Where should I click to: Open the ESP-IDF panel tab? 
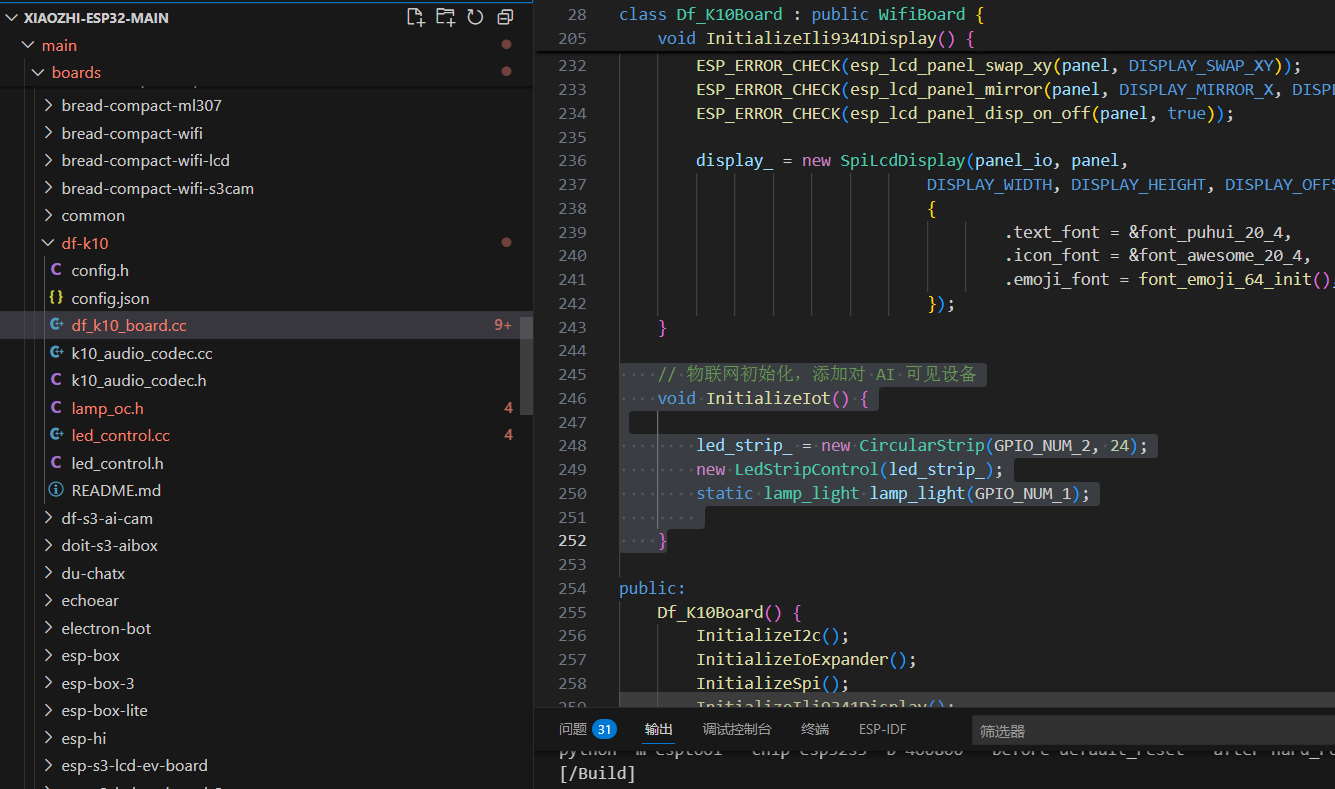click(883, 729)
